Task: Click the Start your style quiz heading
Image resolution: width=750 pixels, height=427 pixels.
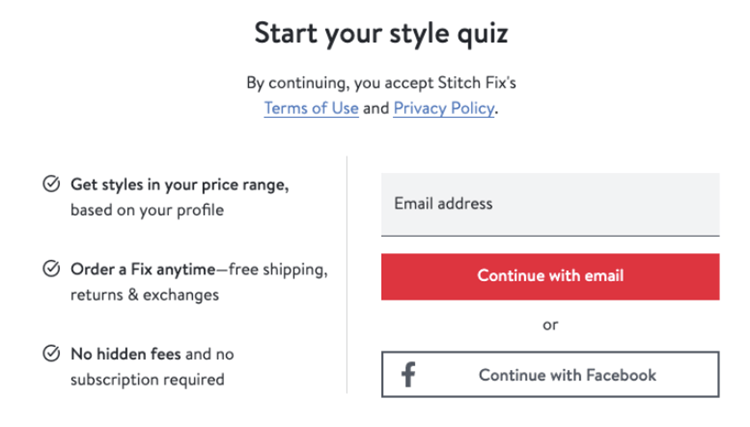Action: 381,33
